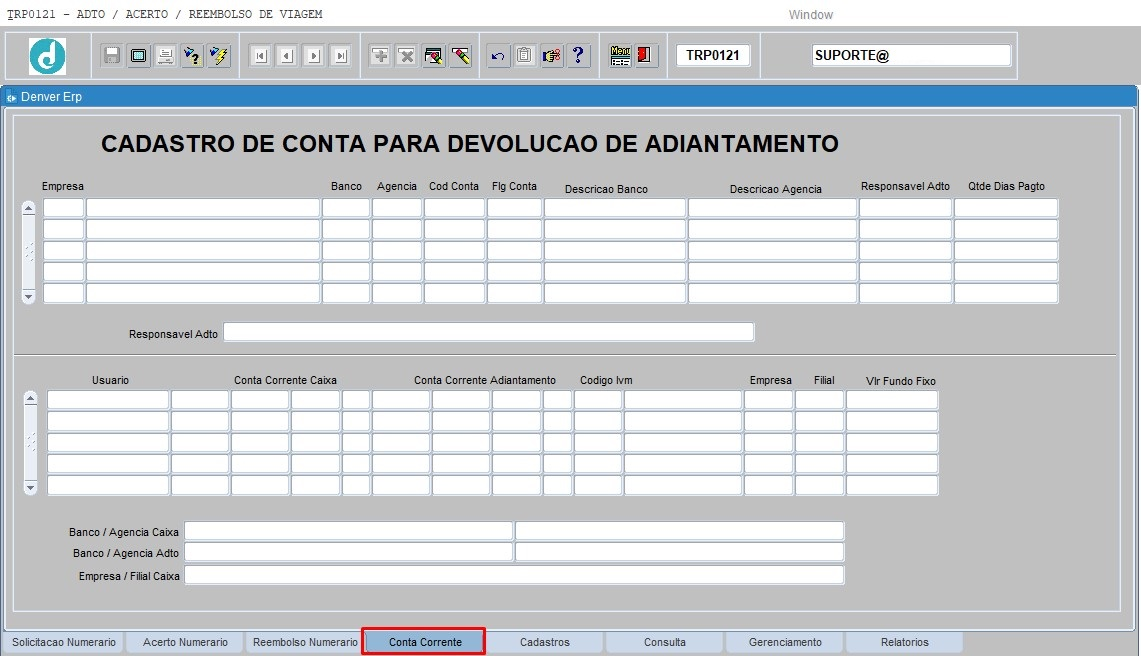1141x656 pixels.
Task: Click the execute query lightning icon
Action: click(x=219, y=56)
